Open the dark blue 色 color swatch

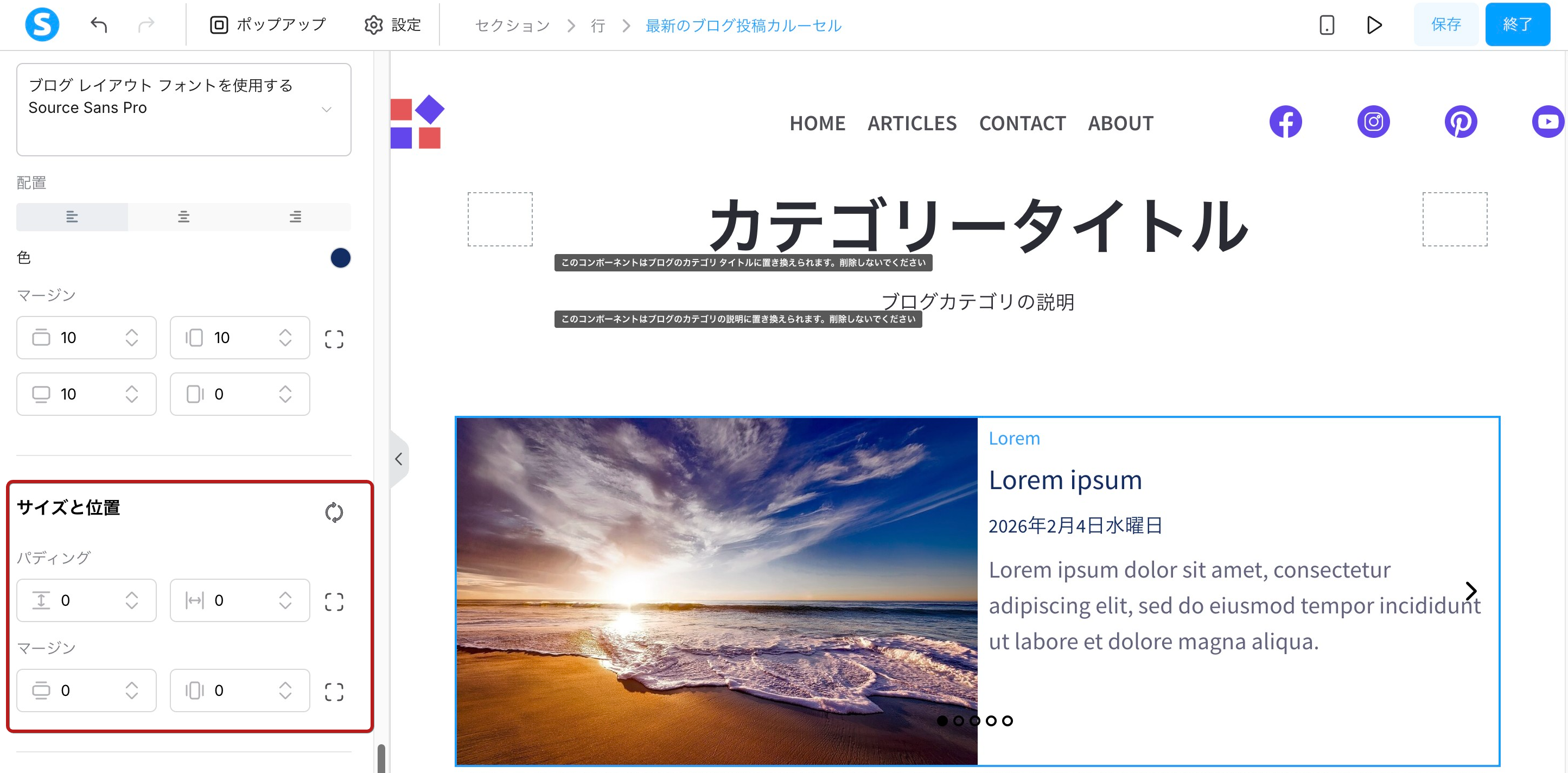[x=340, y=258]
